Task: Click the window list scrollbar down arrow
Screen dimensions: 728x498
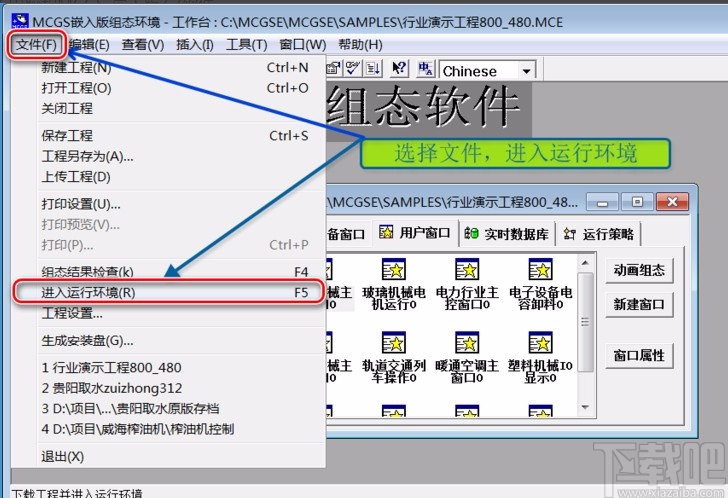Action: point(585,407)
